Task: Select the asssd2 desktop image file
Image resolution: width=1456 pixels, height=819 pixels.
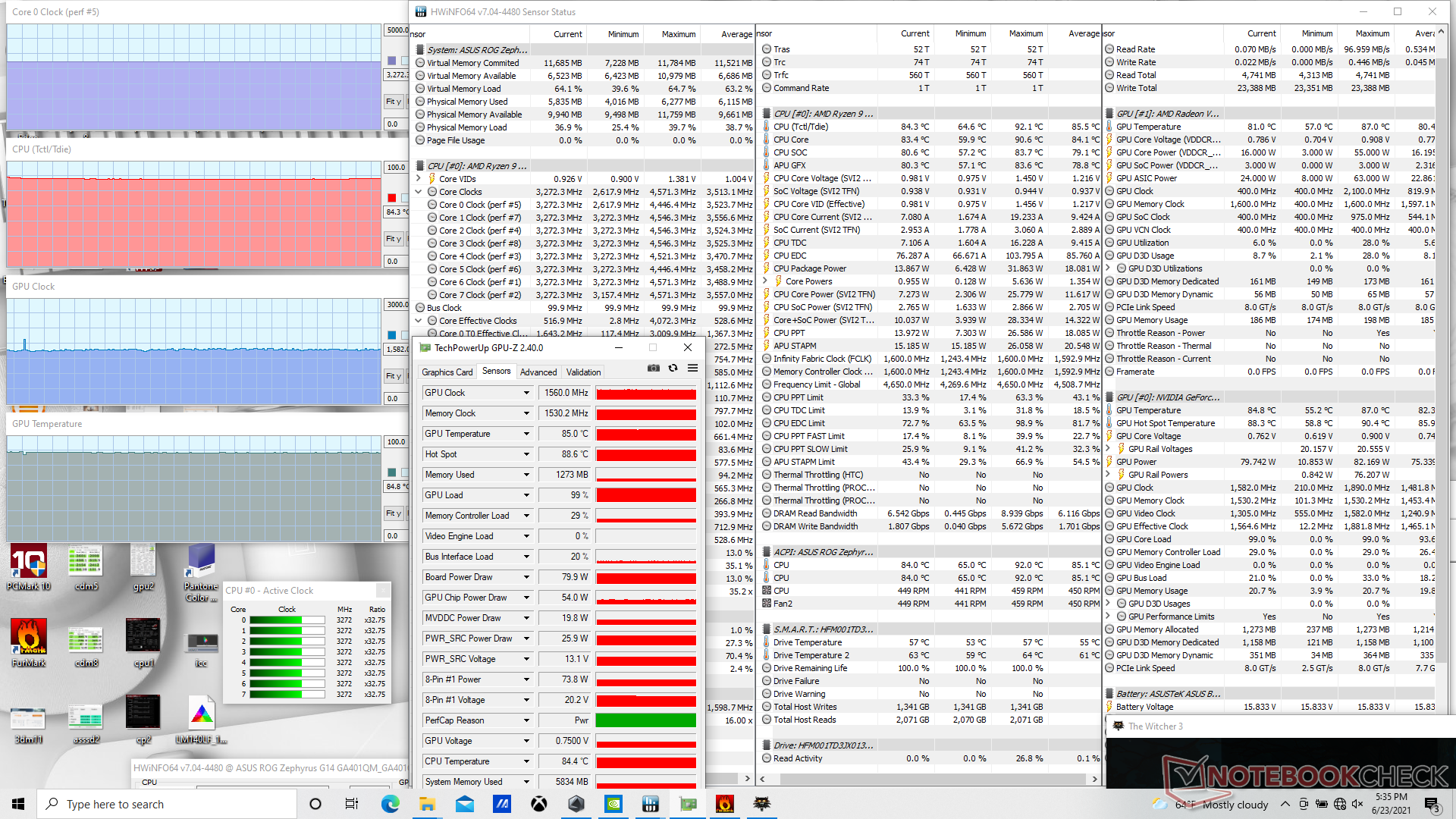Action: tap(86, 723)
